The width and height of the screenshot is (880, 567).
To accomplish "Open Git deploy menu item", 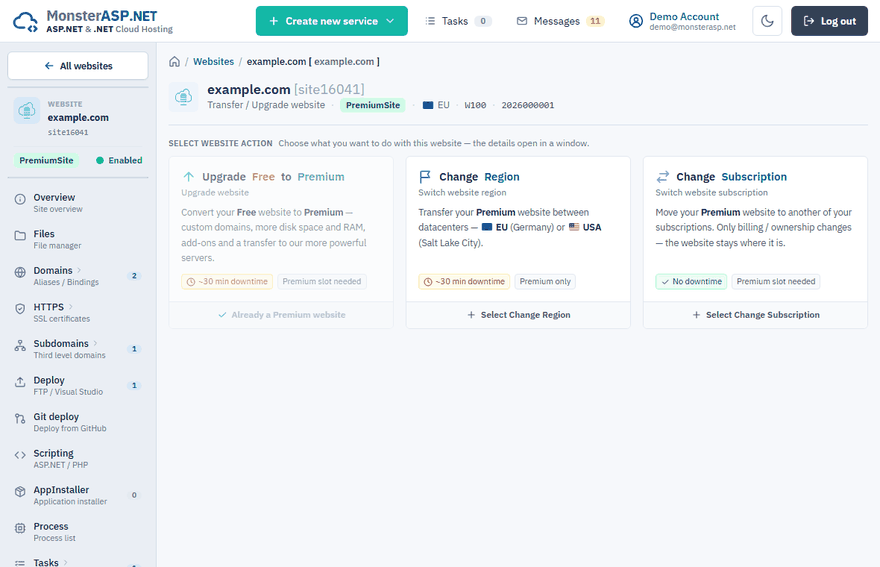I will click(78, 422).
